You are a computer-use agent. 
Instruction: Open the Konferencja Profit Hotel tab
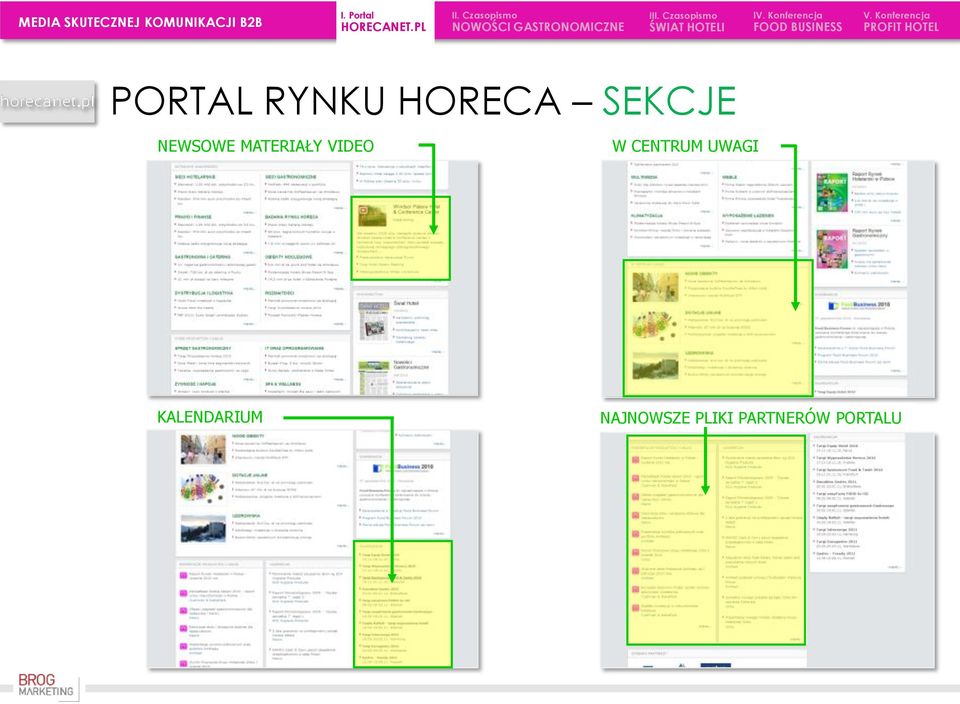coord(901,21)
